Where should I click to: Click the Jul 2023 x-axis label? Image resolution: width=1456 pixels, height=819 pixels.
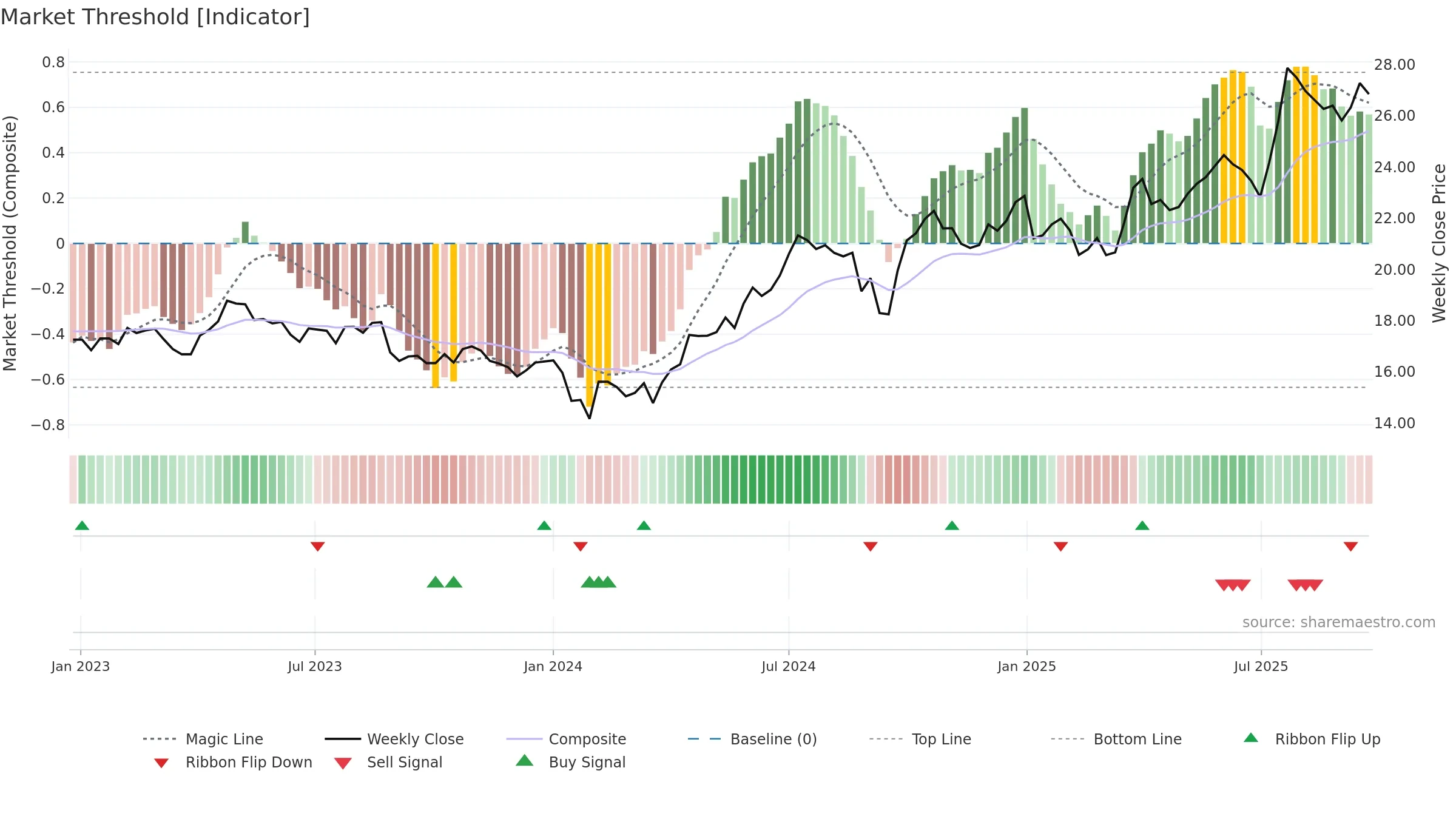[315, 667]
